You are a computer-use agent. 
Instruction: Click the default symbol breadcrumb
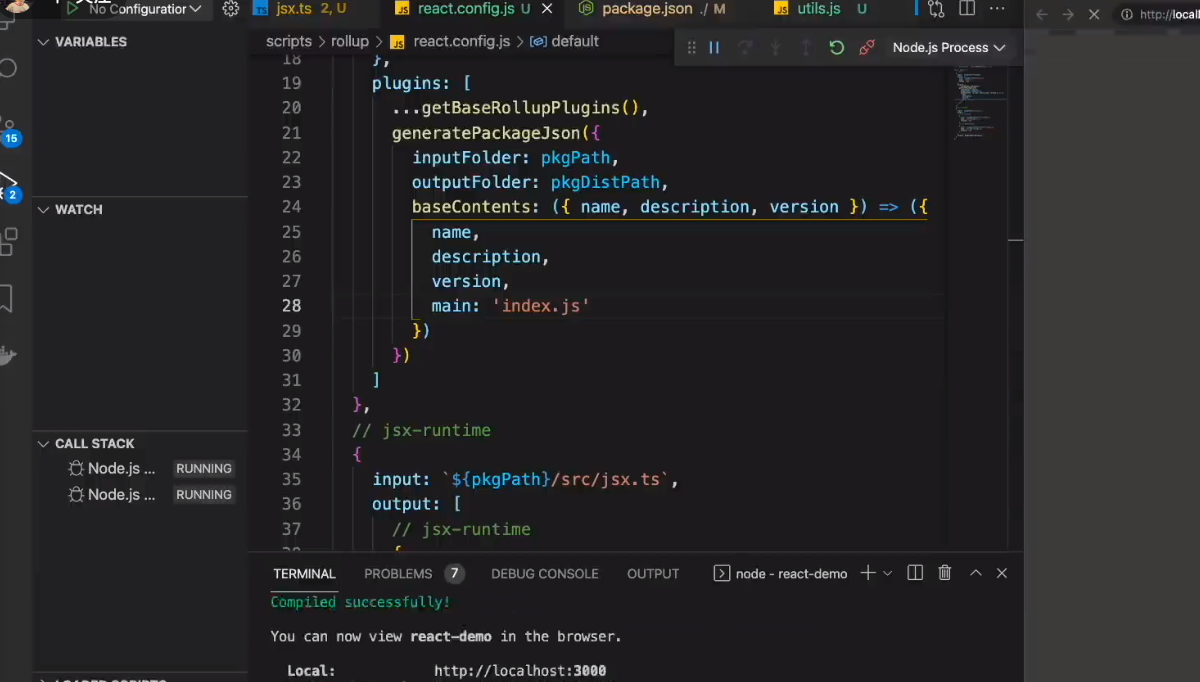(565, 41)
